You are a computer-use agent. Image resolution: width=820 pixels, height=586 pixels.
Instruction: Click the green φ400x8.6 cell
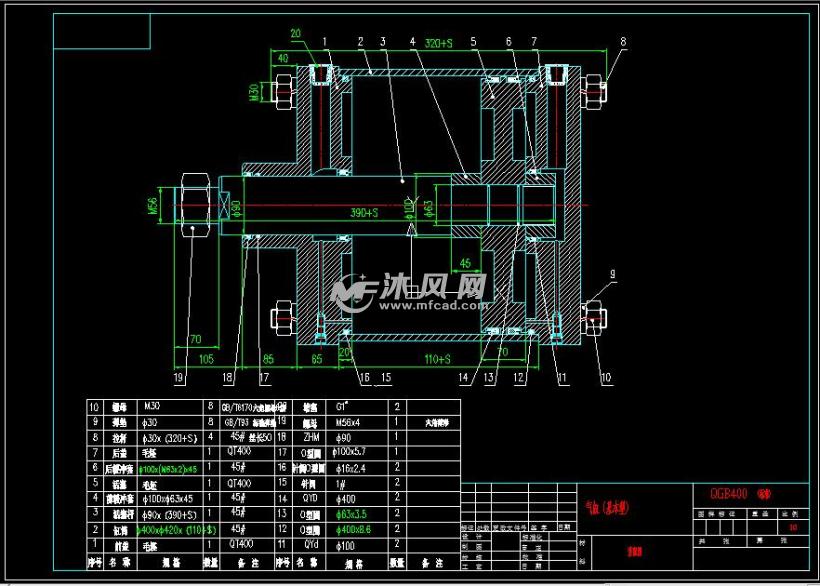point(354,530)
